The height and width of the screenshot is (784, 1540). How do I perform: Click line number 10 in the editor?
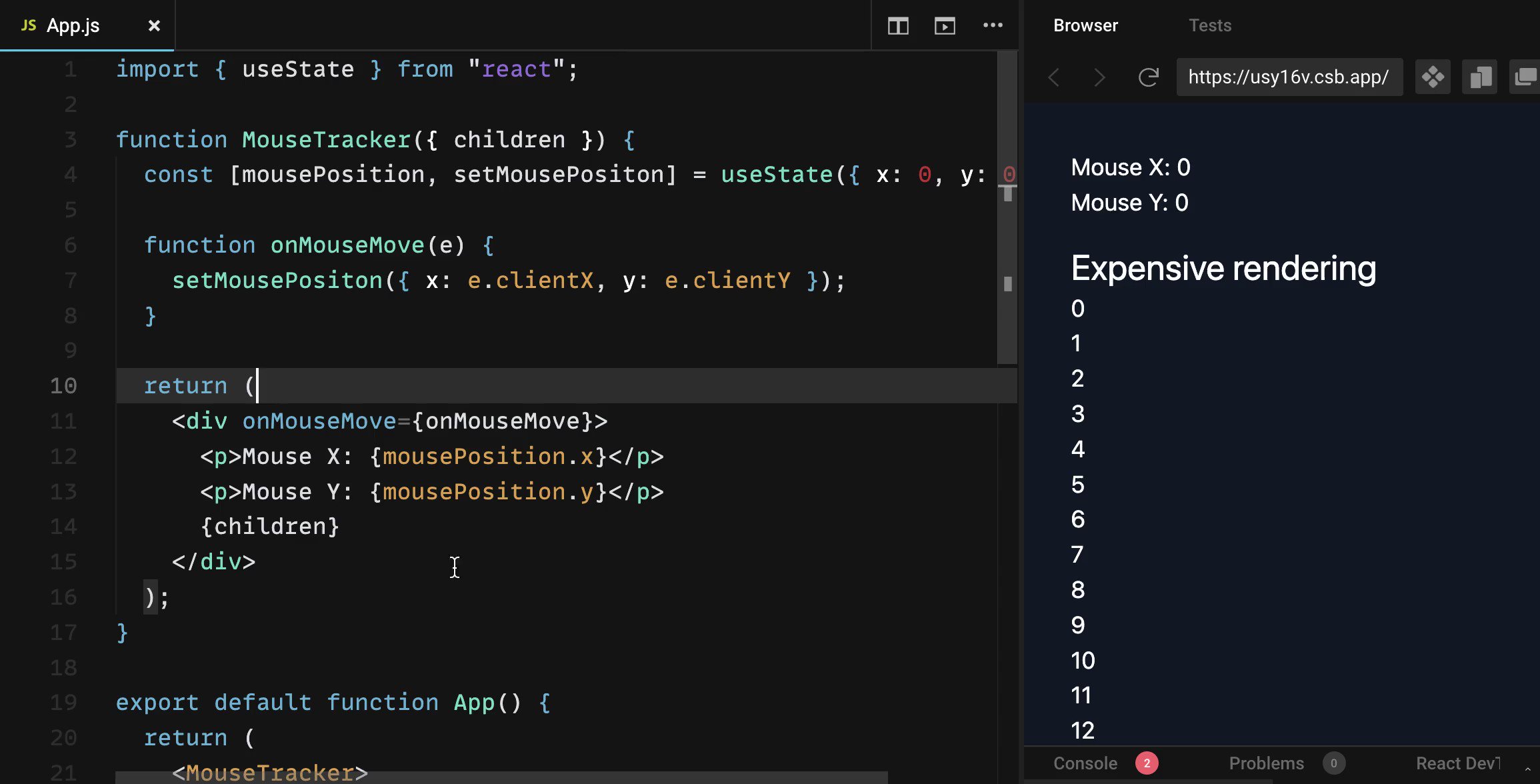(63, 385)
